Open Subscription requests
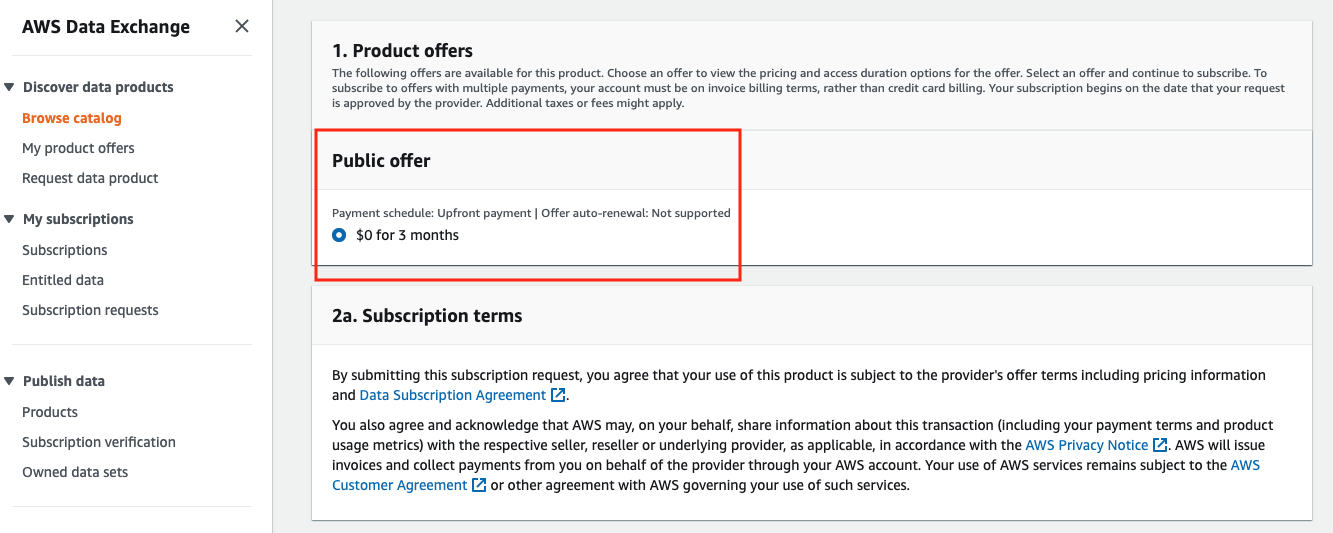This screenshot has width=1333, height=533. click(x=90, y=310)
